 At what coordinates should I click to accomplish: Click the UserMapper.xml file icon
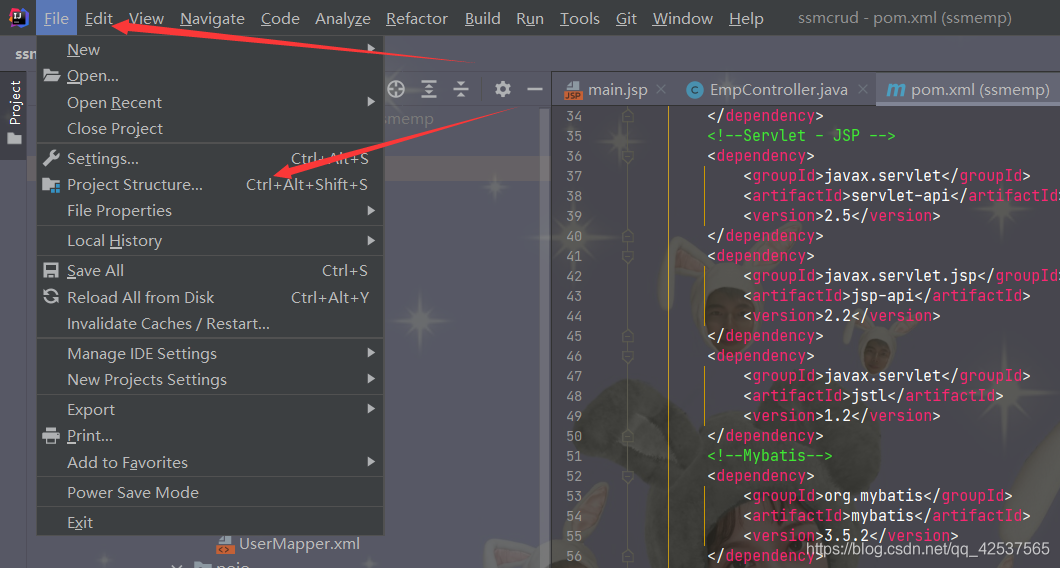(x=225, y=544)
